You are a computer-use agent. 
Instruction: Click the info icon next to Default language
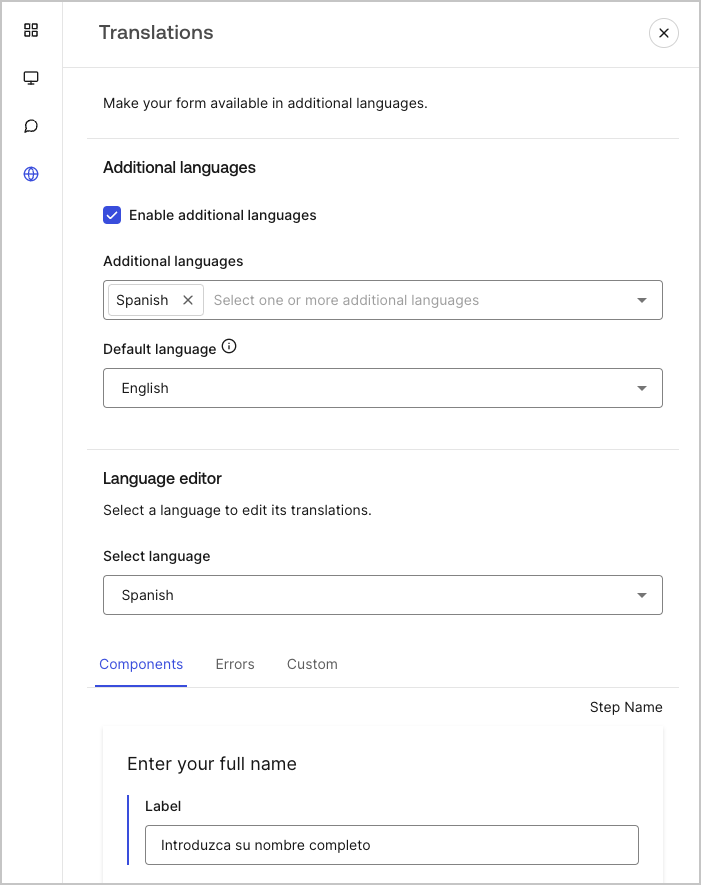point(230,345)
